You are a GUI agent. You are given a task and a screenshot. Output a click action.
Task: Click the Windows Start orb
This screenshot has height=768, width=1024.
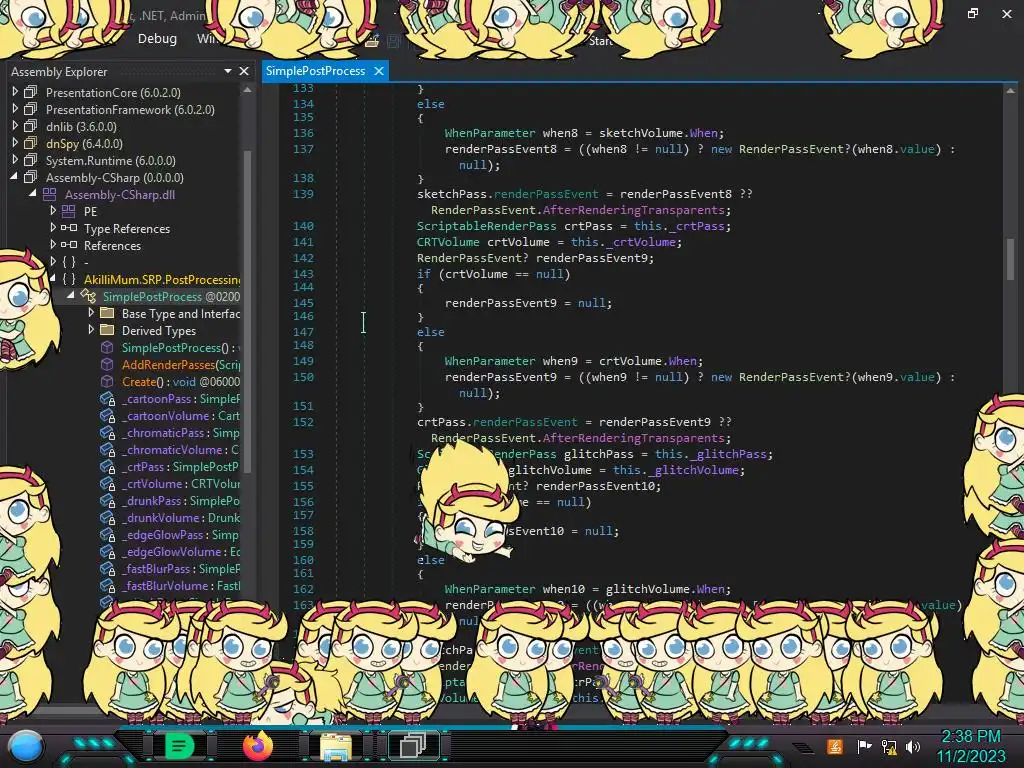tap(26, 747)
